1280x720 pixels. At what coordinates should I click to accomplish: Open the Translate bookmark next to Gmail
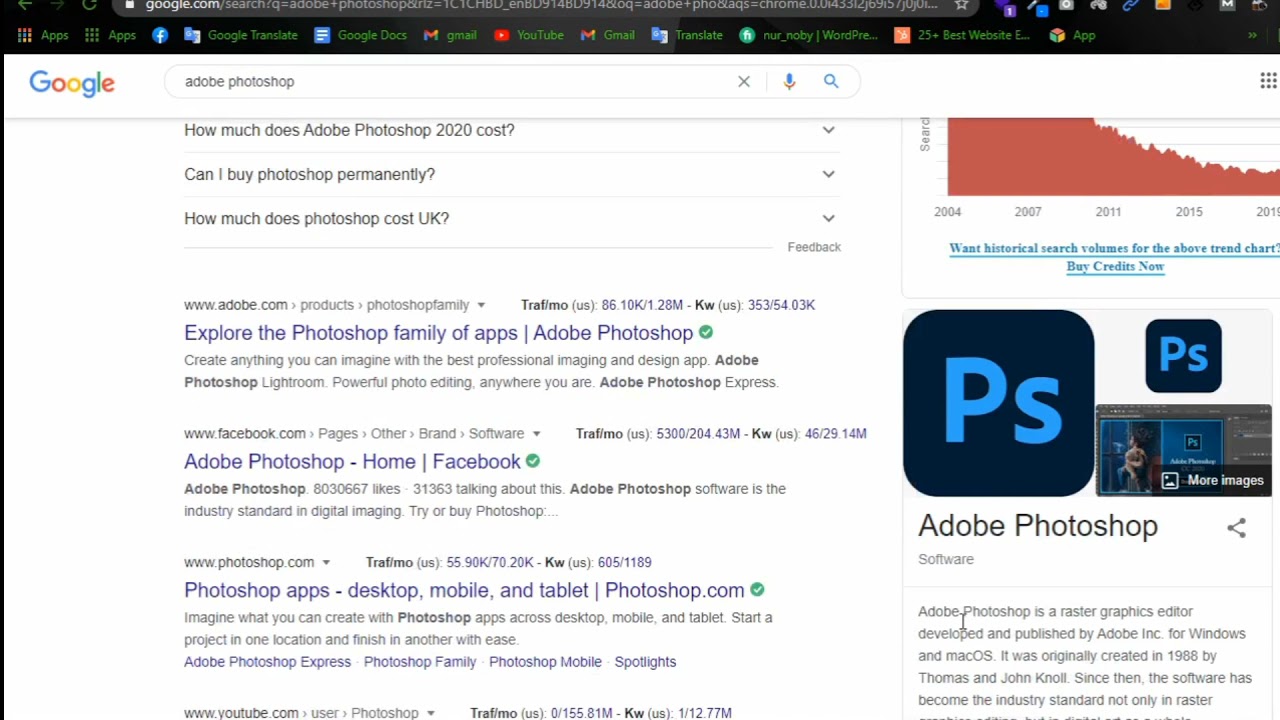687,35
